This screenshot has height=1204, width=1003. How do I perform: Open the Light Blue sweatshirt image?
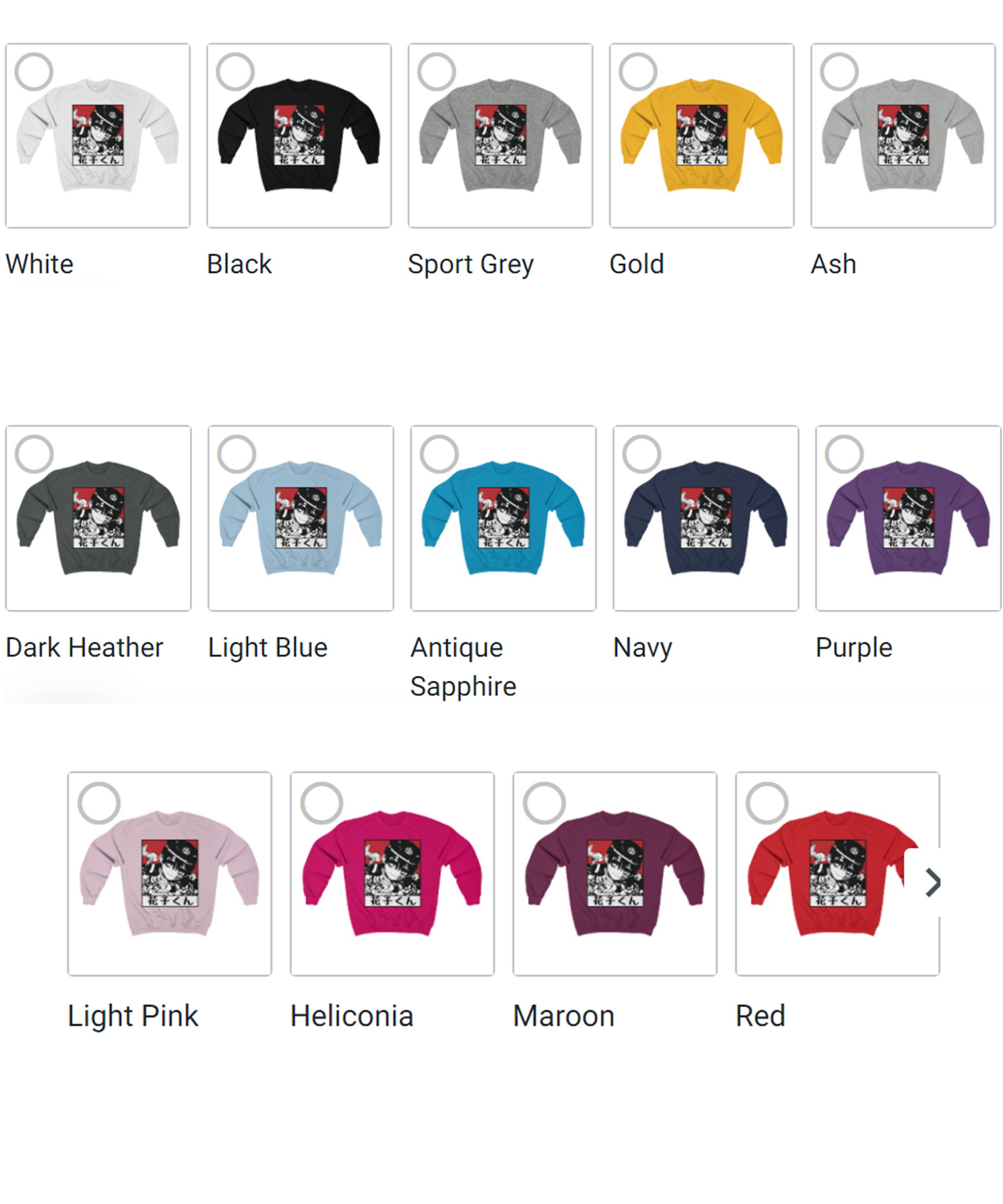301,518
